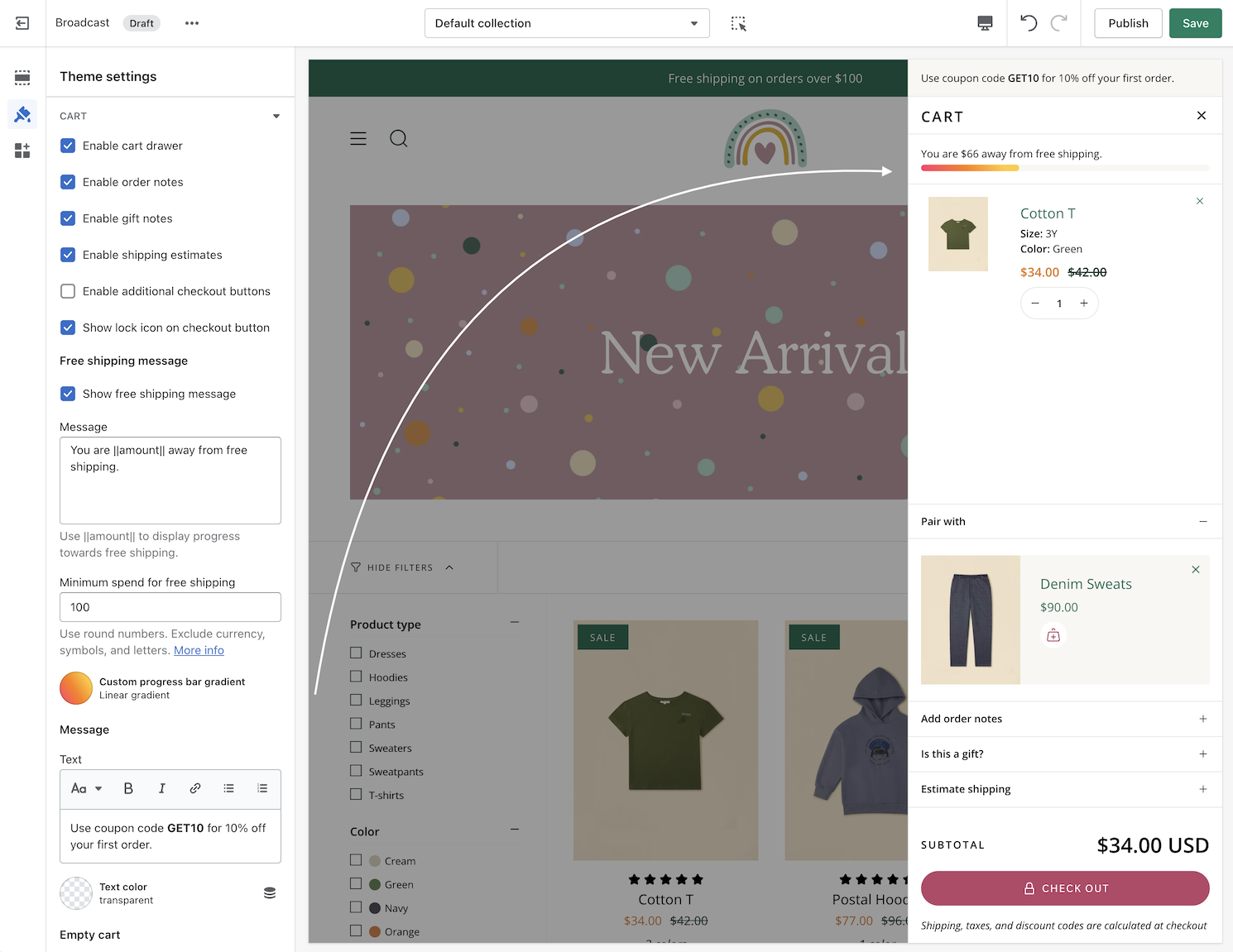The height and width of the screenshot is (952, 1233).
Task: Open the more actions ellipsis menu
Action: 192,23
